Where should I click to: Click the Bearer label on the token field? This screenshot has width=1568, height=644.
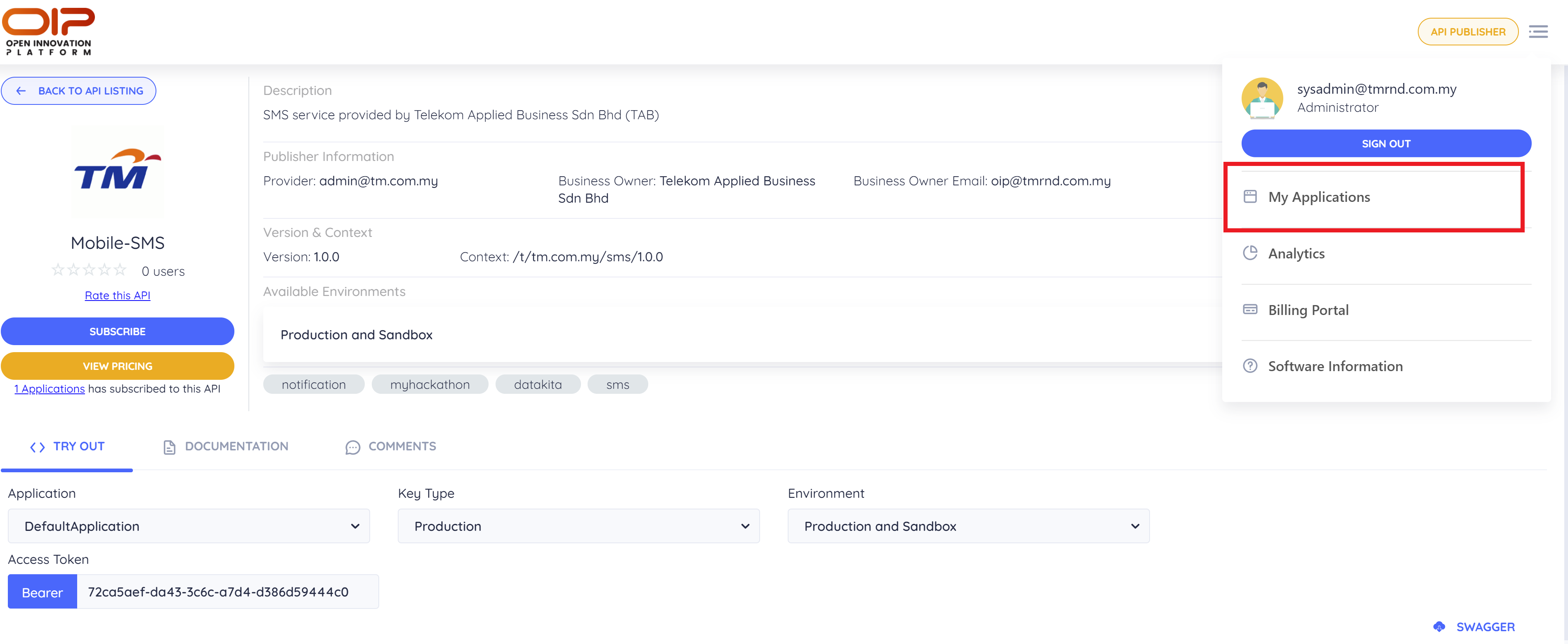pos(43,592)
